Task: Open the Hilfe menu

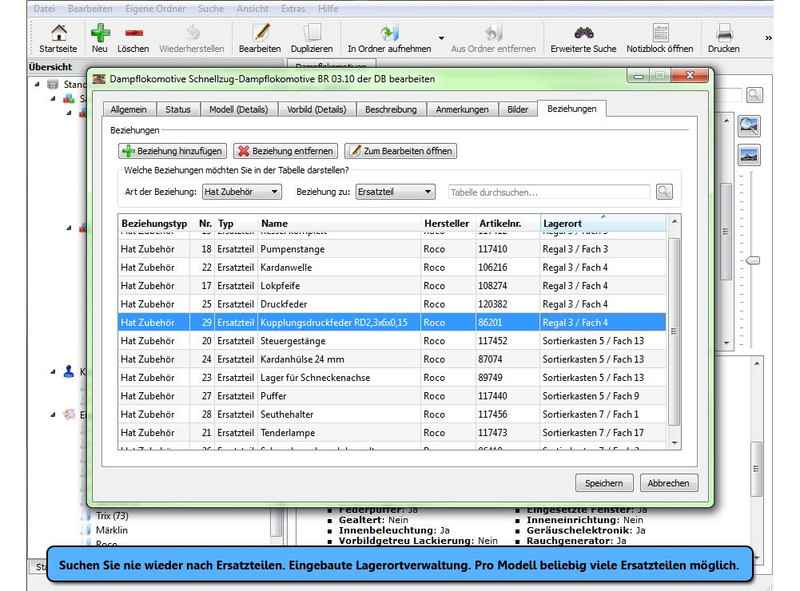Action: [x=328, y=9]
